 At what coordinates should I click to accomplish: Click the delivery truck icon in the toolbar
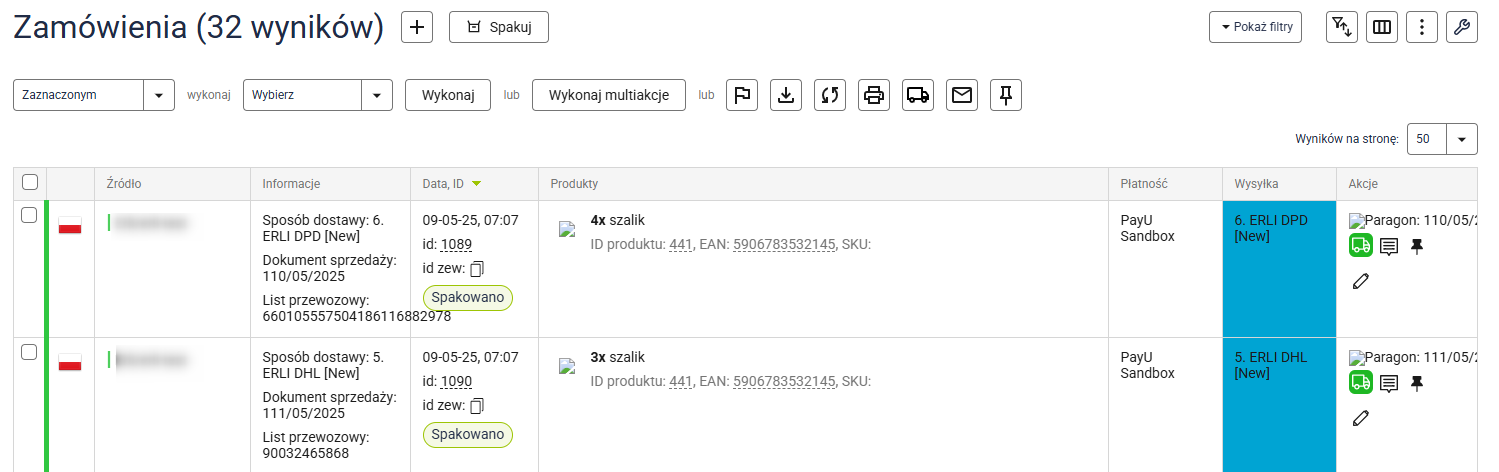[918, 95]
